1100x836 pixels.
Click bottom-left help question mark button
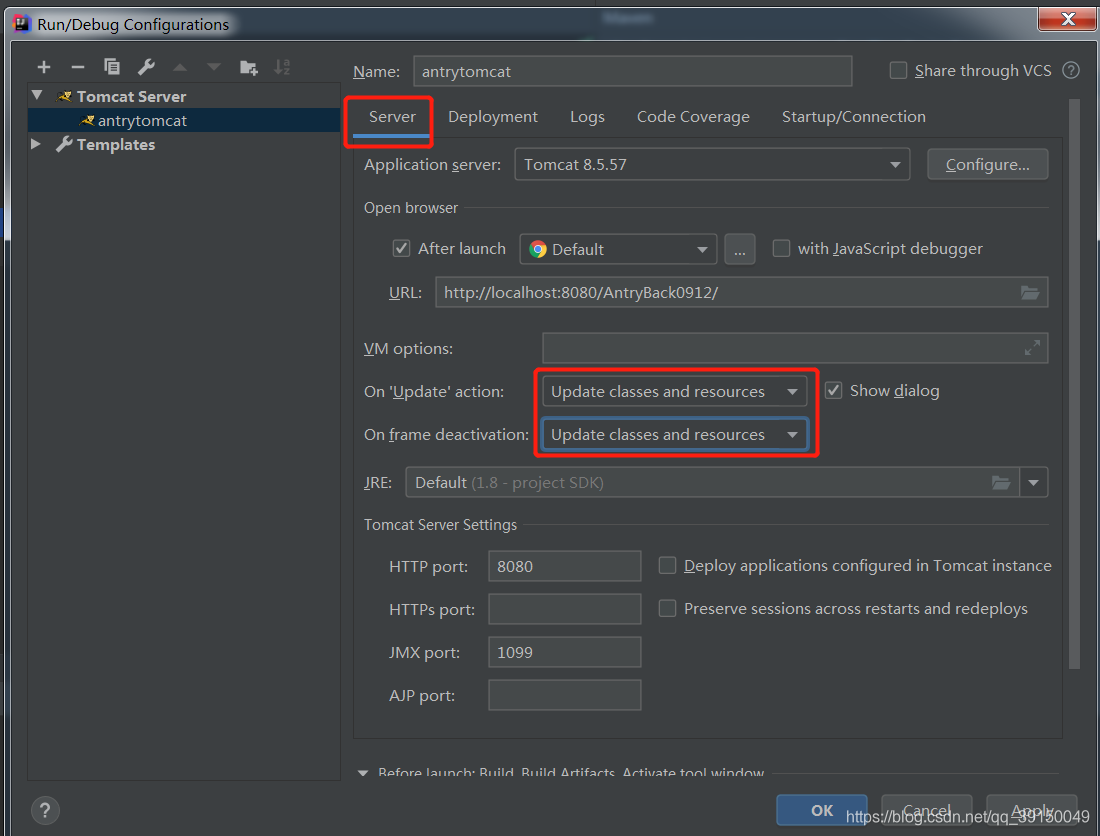coord(45,811)
